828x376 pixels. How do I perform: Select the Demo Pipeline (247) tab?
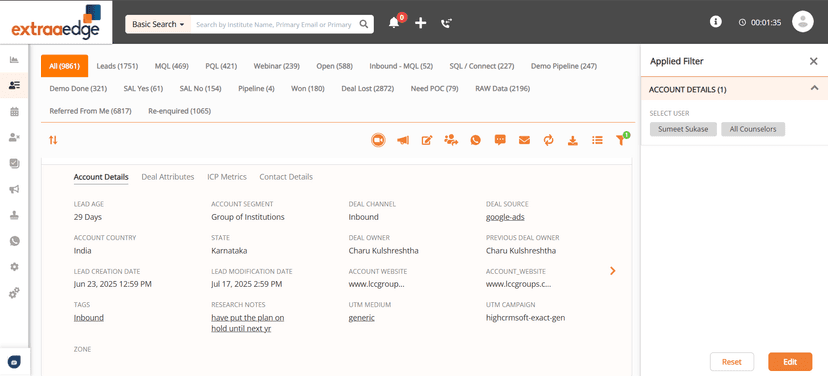564,66
